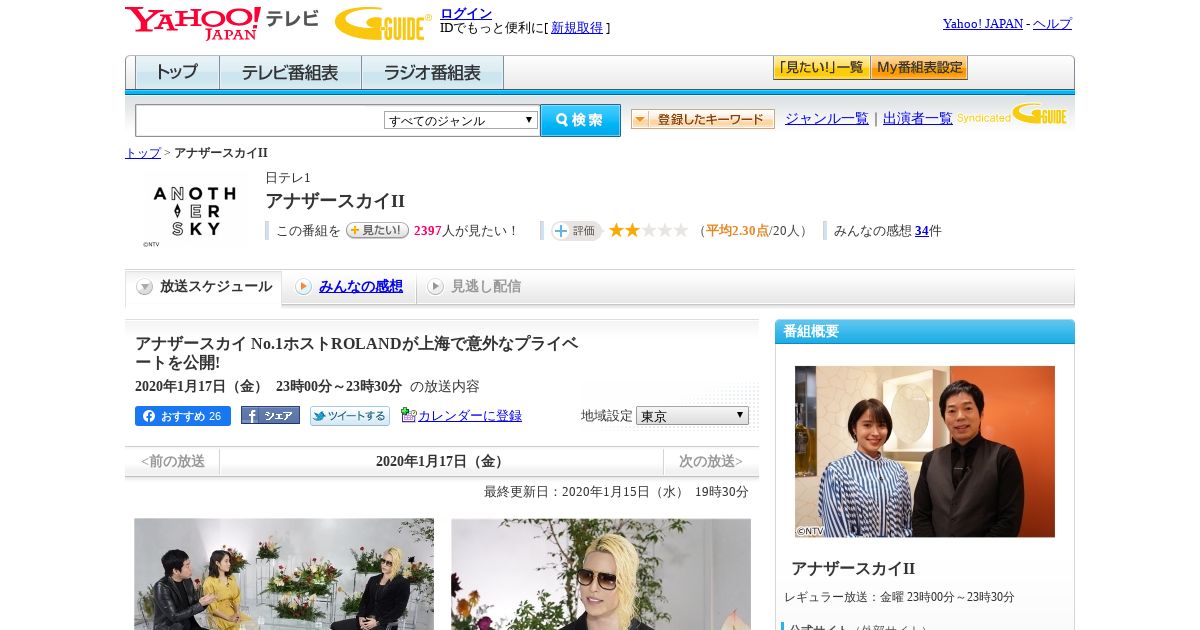Image resolution: width=1200 pixels, height=630 pixels.
Task: Click the Another Sky program logo
Action: click(195, 209)
